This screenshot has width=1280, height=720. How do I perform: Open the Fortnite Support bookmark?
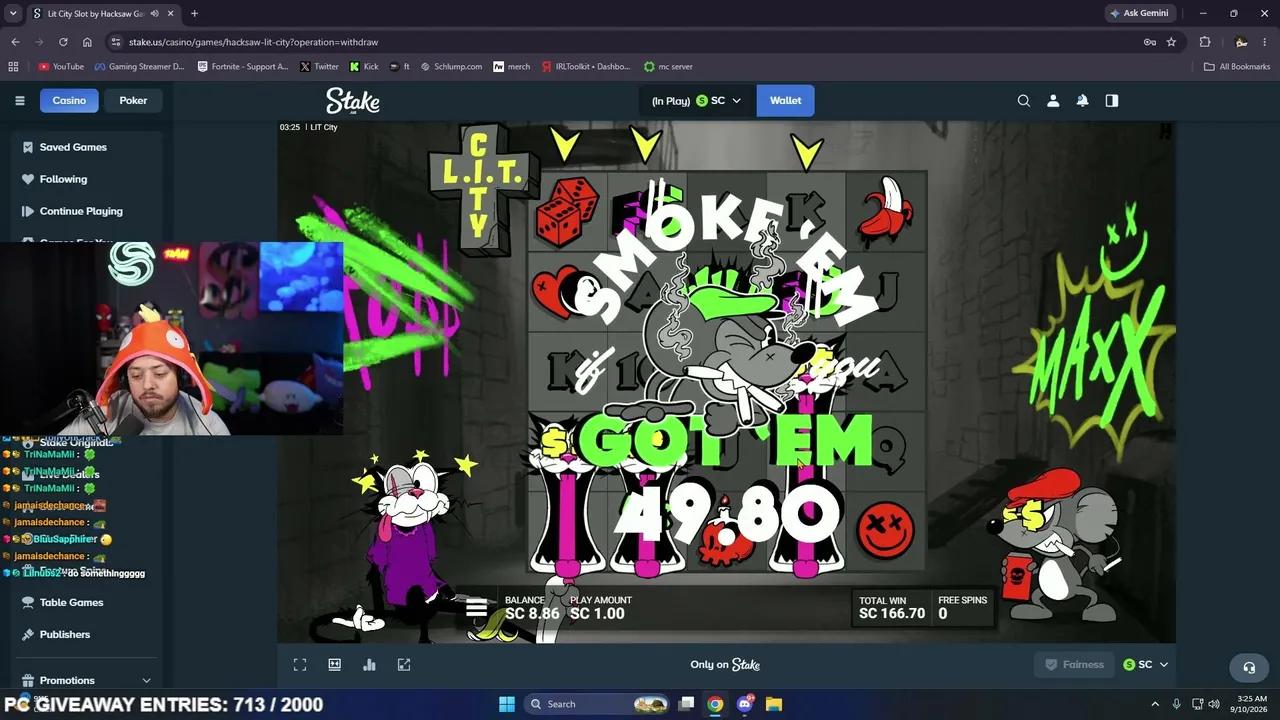point(243,66)
